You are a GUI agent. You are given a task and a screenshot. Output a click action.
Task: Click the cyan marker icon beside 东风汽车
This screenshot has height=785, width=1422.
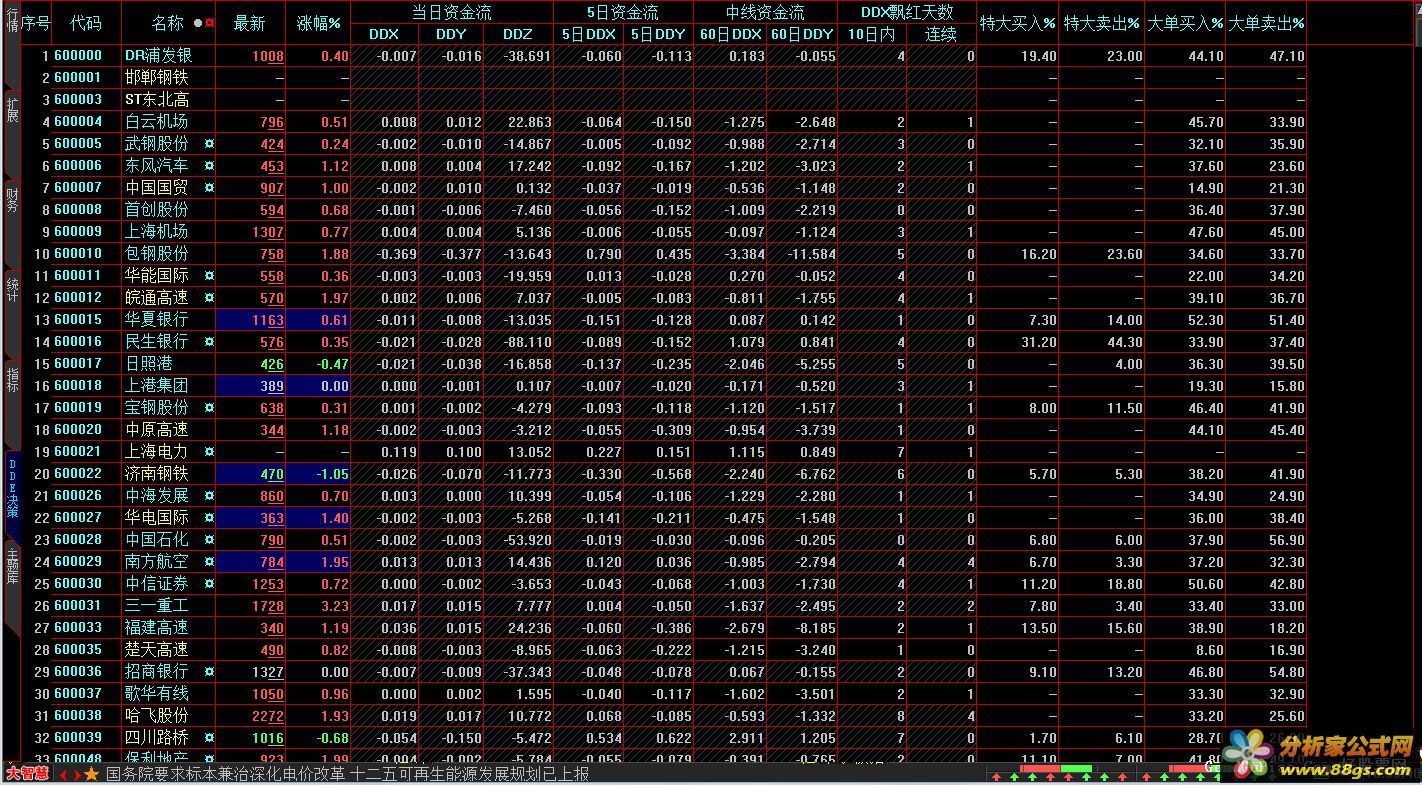209,166
